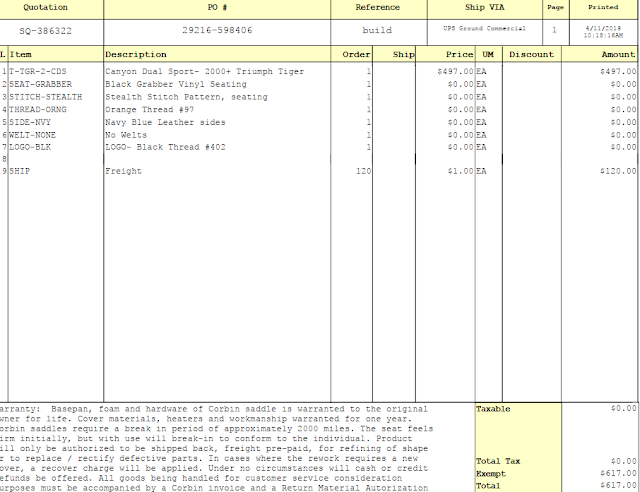Select item code SEAT-GRABBER
Image resolution: width=640 pixels, height=492 pixels.
40,84
